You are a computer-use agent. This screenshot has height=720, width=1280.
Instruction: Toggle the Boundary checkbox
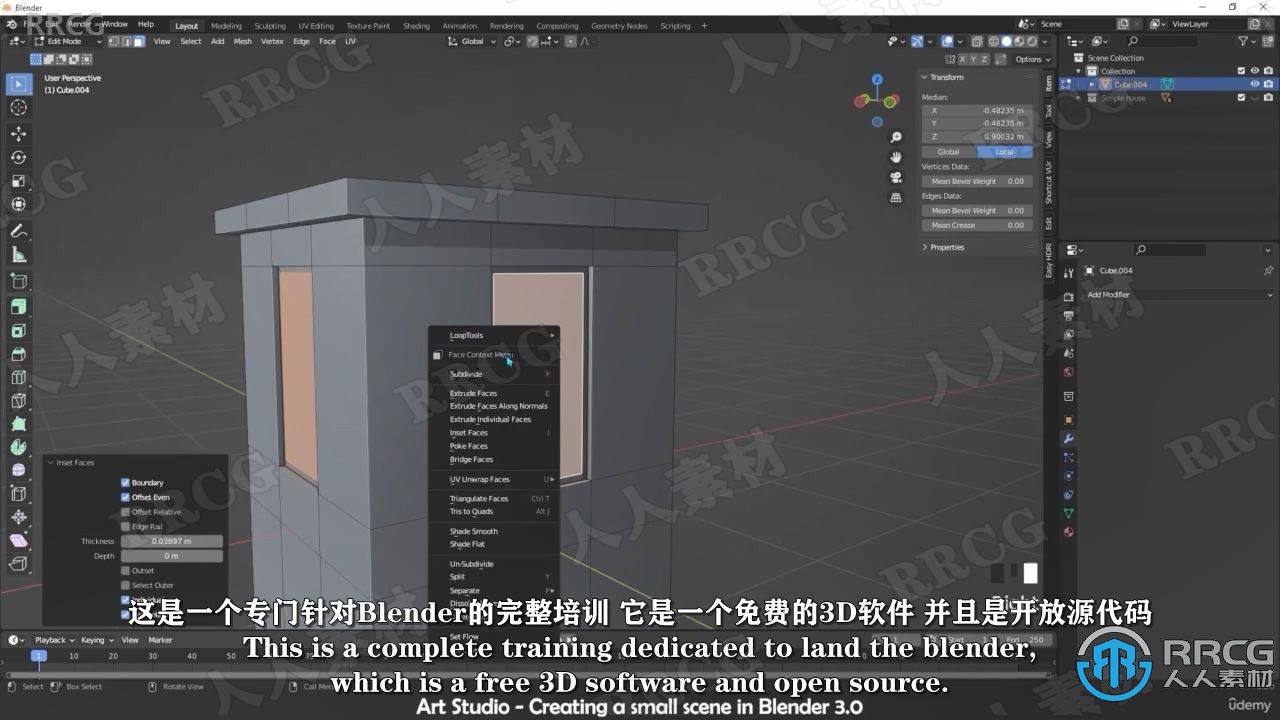click(125, 482)
